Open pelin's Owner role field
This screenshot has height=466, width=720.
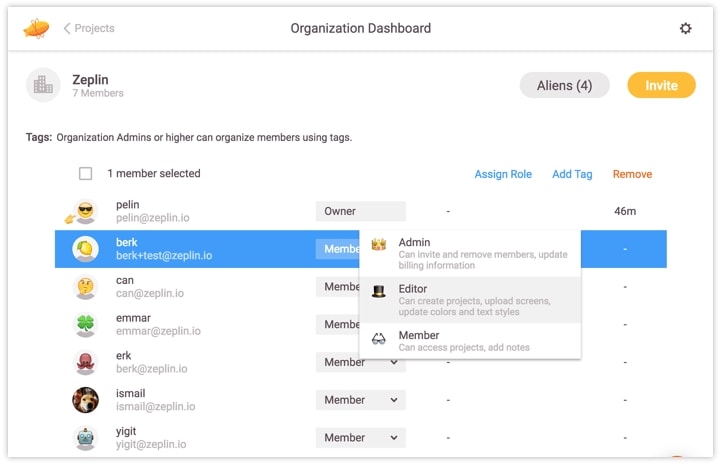click(x=360, y=211)
